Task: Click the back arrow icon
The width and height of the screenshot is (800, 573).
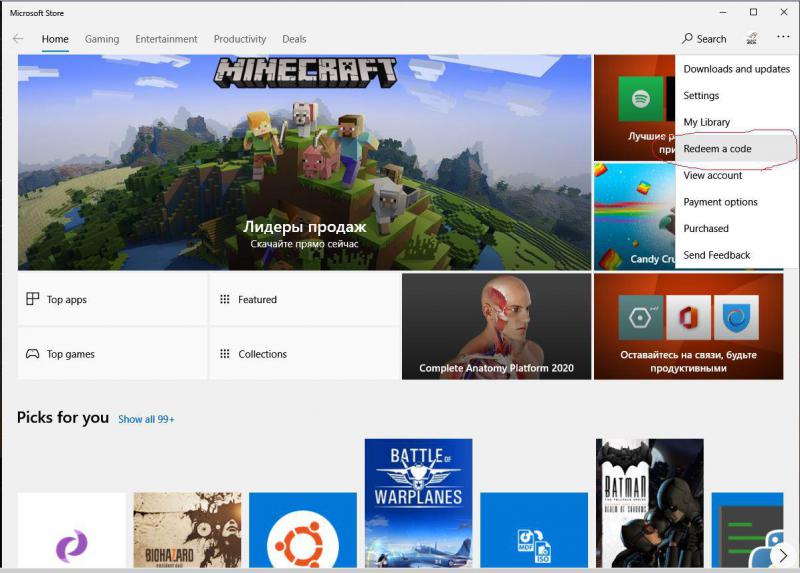Action: 18,39
